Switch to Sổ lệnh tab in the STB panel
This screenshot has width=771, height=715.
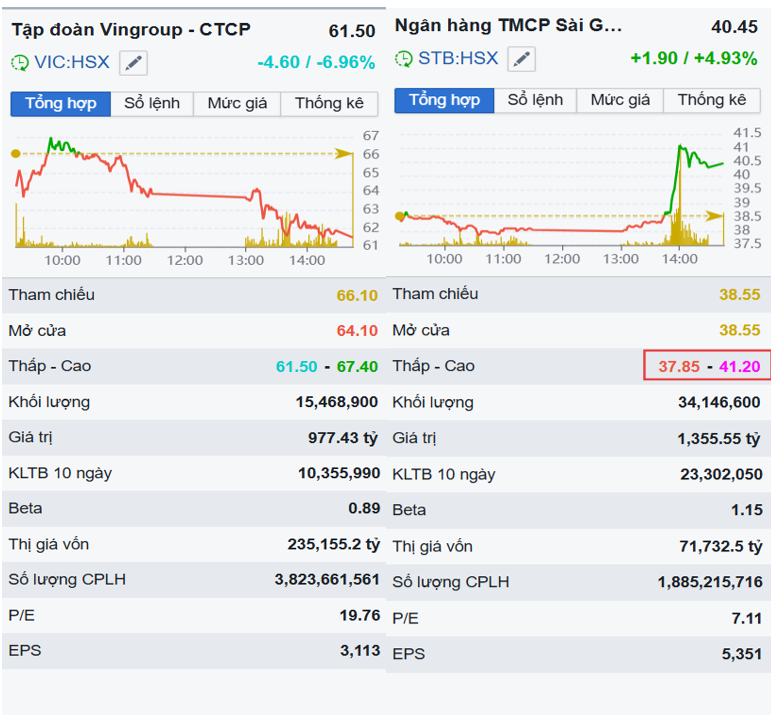point(535,100)
